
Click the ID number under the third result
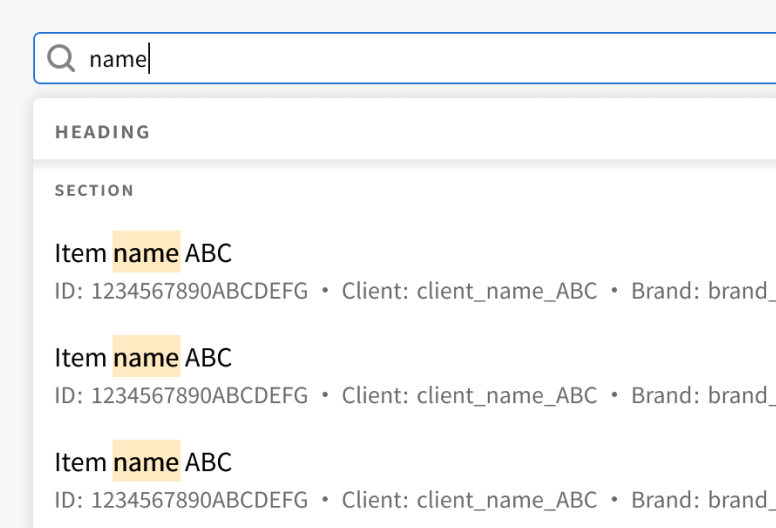[x=199, y=499]
